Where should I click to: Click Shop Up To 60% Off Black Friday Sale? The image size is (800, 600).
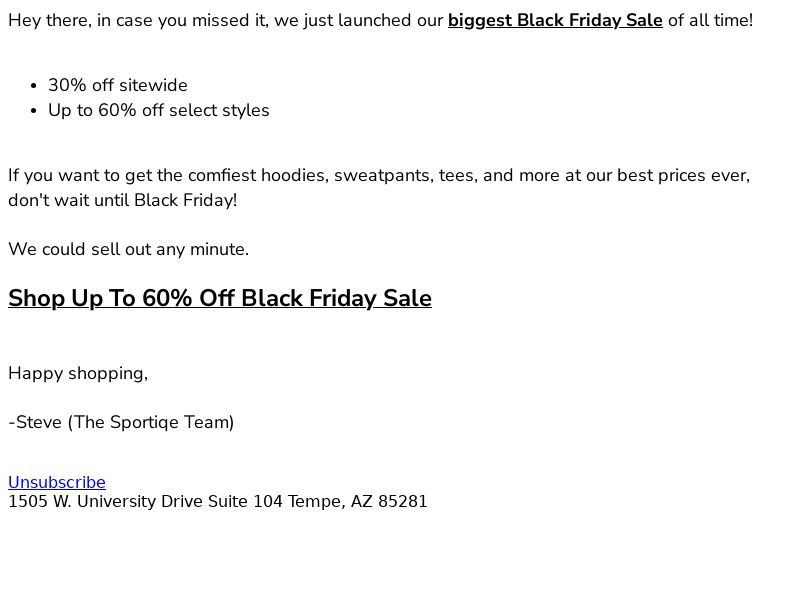point(220,298)
